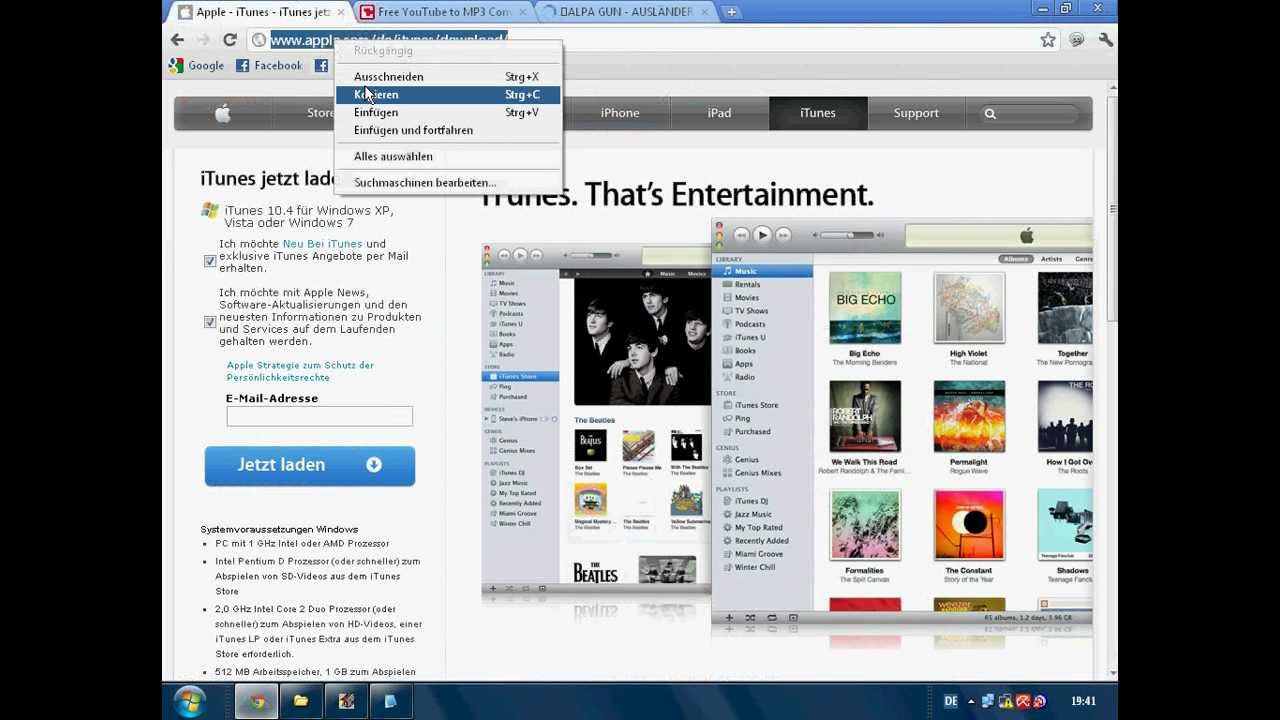1280x720 pixels.
Task: Open the iTunes section in Apple nav
Action: tap(818, 113)
